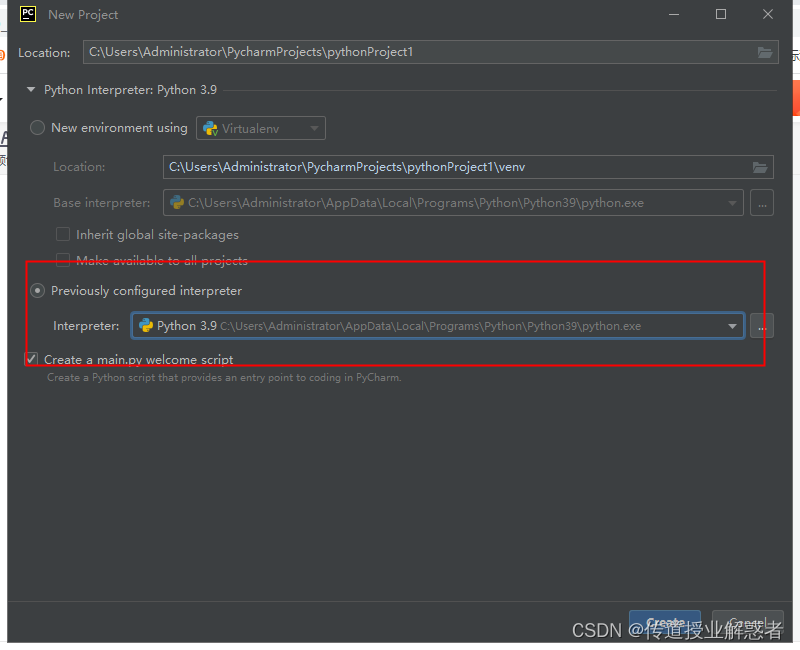800x650 pixels.
Task: Collapse the Python Interpreter section
Action: pyautogui.click(x=31, y=90)
